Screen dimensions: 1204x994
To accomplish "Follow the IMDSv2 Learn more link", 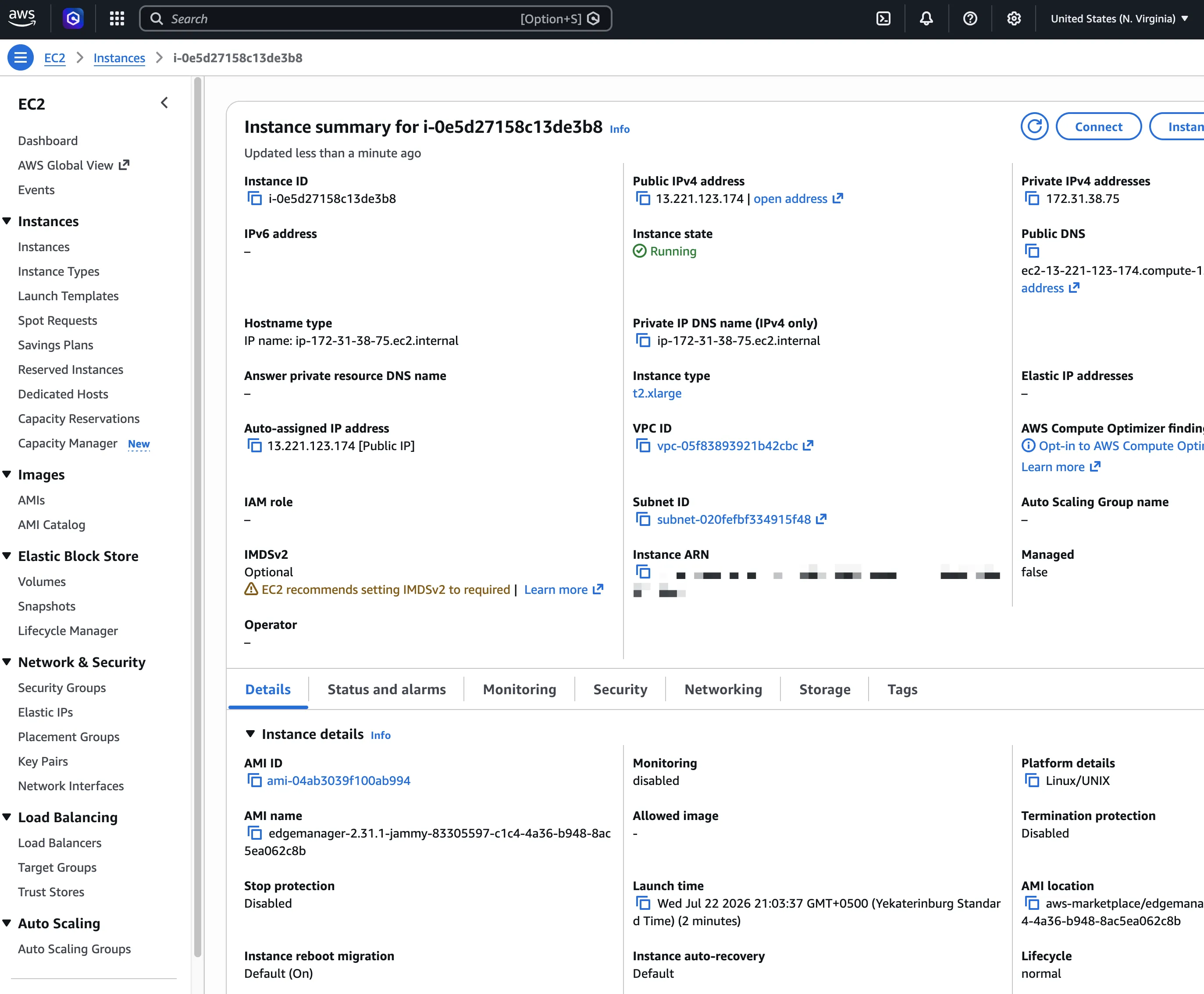I will [563, 590].
